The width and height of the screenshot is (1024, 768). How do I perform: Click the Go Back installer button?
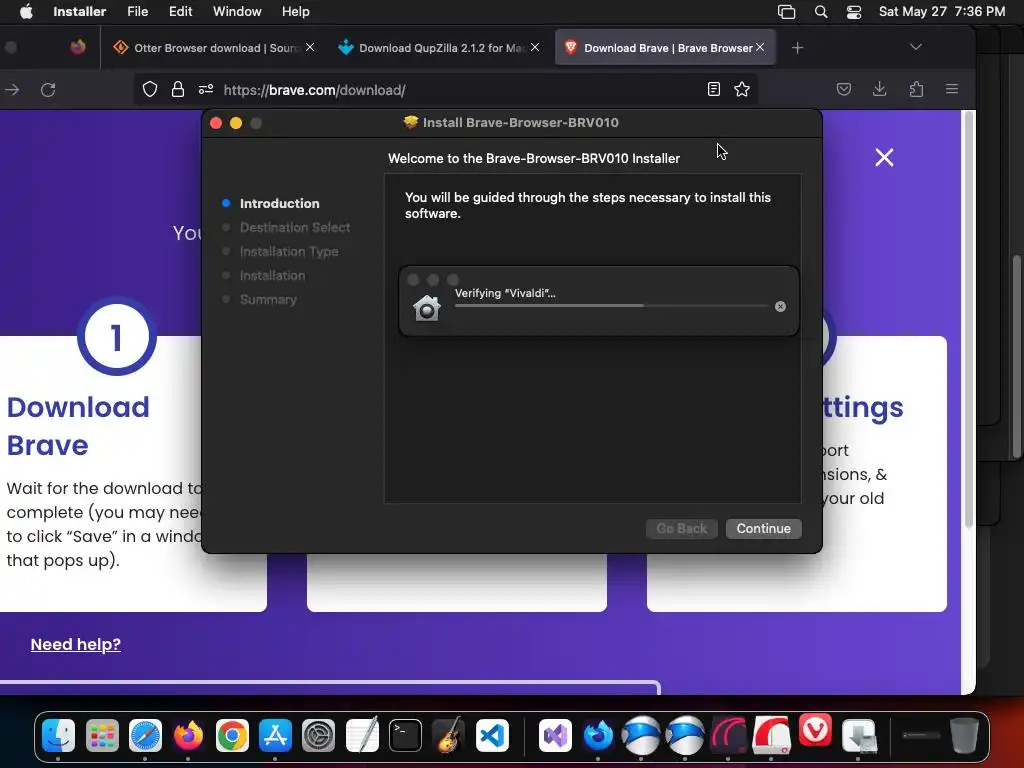pyautogui.click(x=681, y=528)
